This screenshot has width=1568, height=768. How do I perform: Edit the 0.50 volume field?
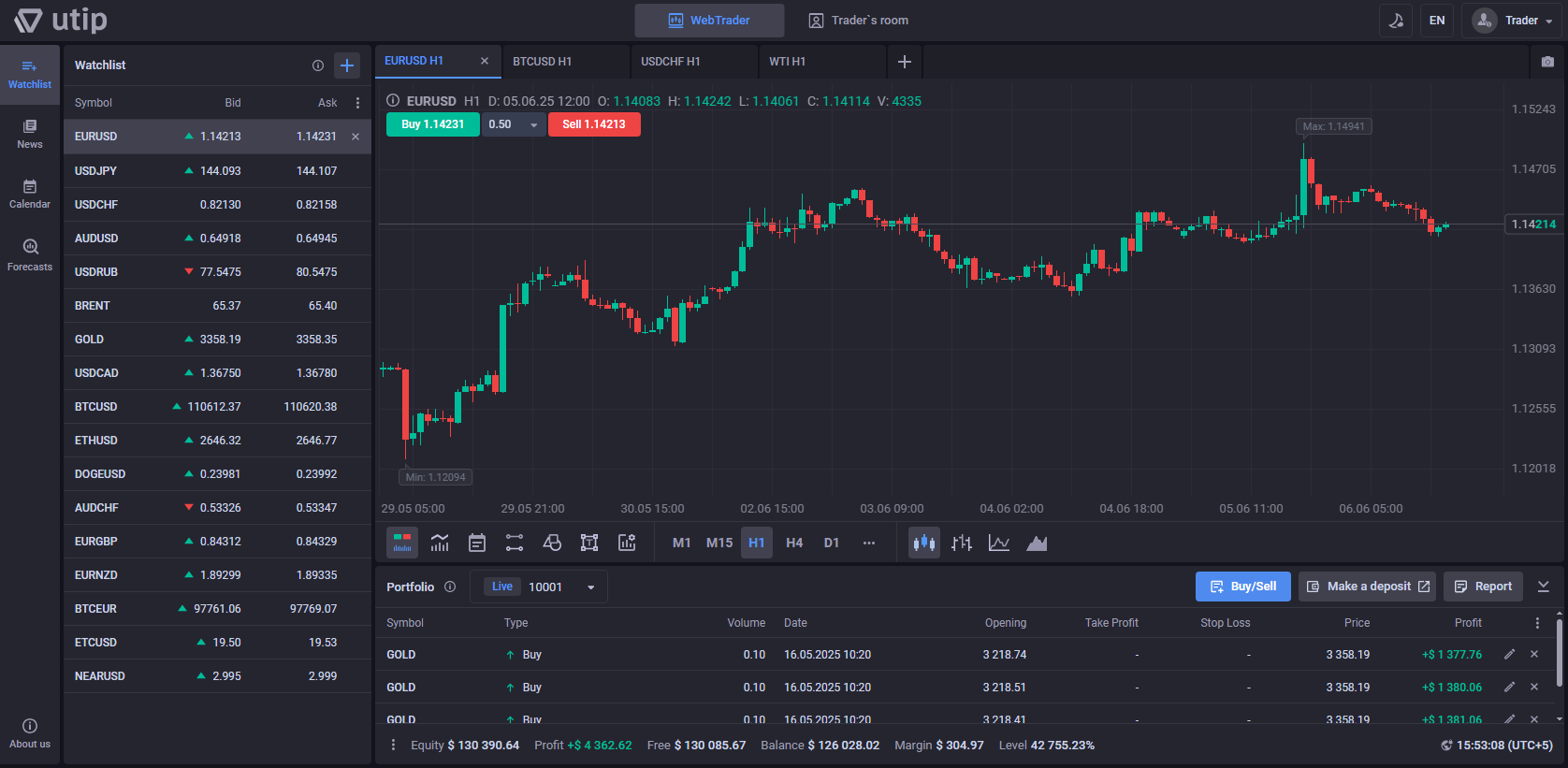[503, 124]
